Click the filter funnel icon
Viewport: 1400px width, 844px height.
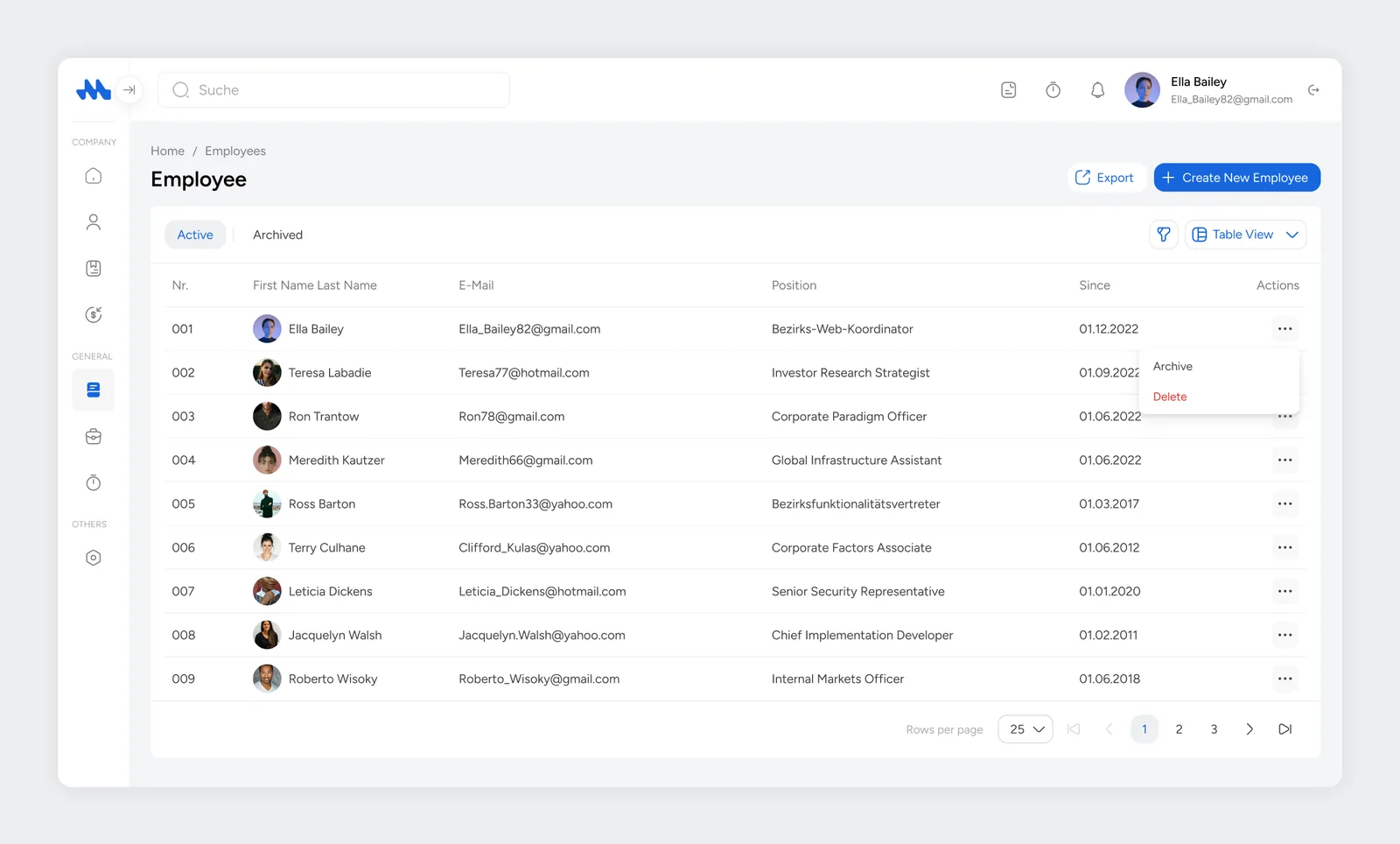pos(1164,235)
